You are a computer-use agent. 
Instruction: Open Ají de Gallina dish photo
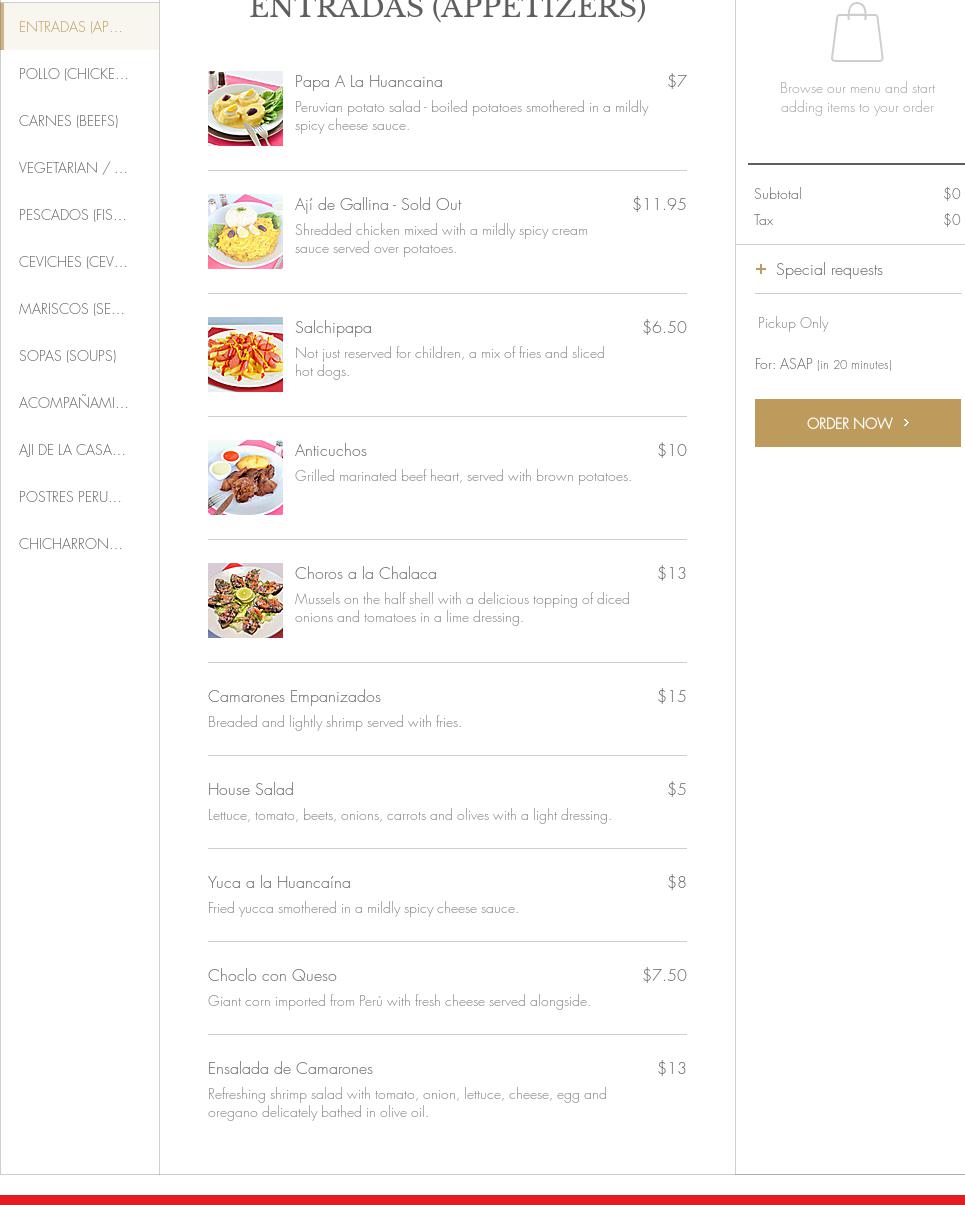(x=245, y=231)
